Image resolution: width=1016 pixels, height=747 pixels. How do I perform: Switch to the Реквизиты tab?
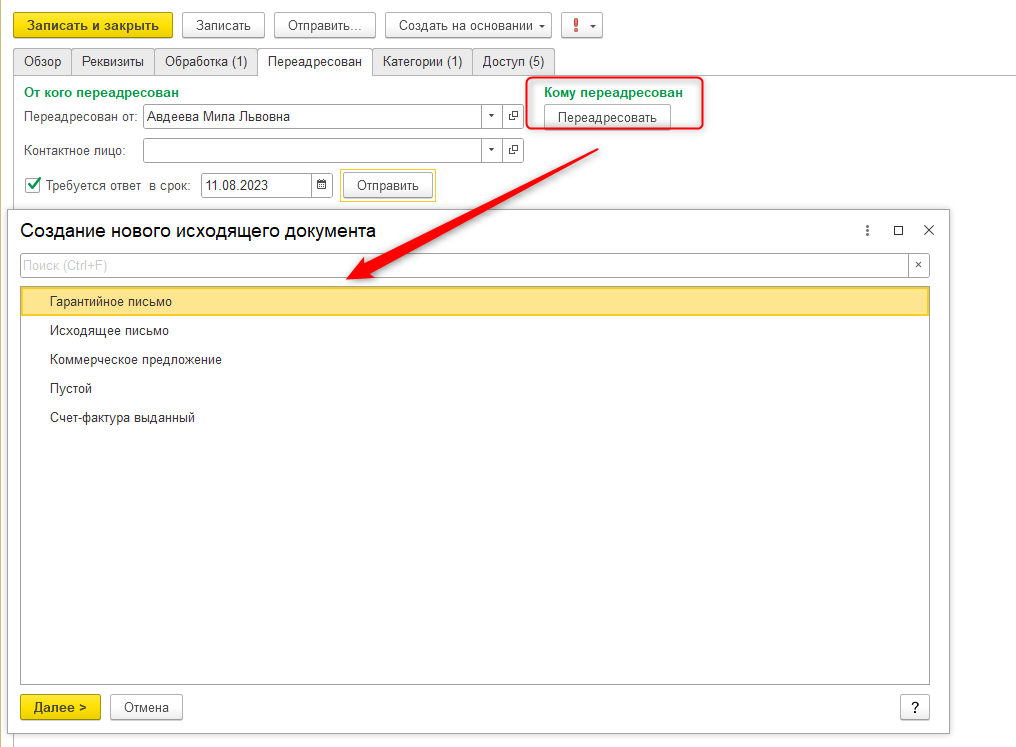click(x=112, y=62)
